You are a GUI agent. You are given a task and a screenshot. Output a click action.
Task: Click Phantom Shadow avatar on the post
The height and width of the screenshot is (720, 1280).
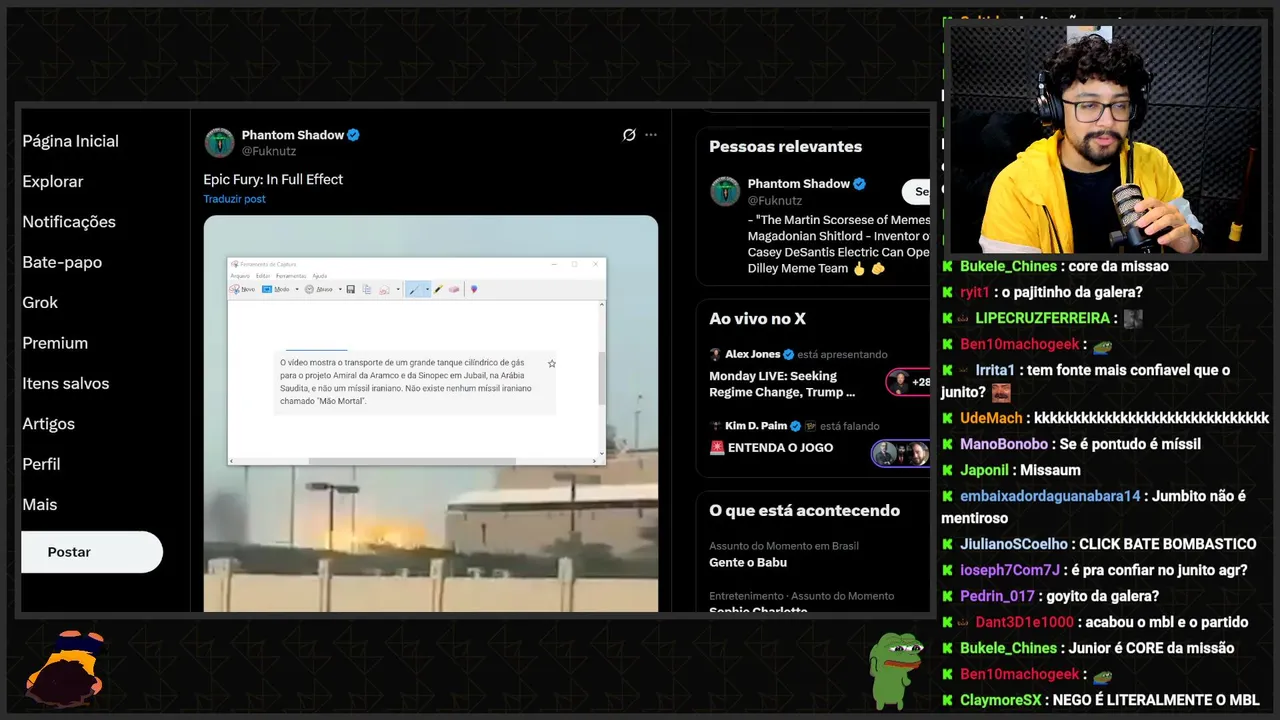point(219,142)
